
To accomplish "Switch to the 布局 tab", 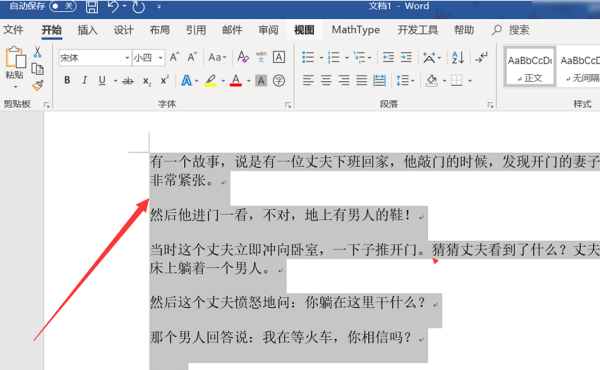I will tap(160, 30).
